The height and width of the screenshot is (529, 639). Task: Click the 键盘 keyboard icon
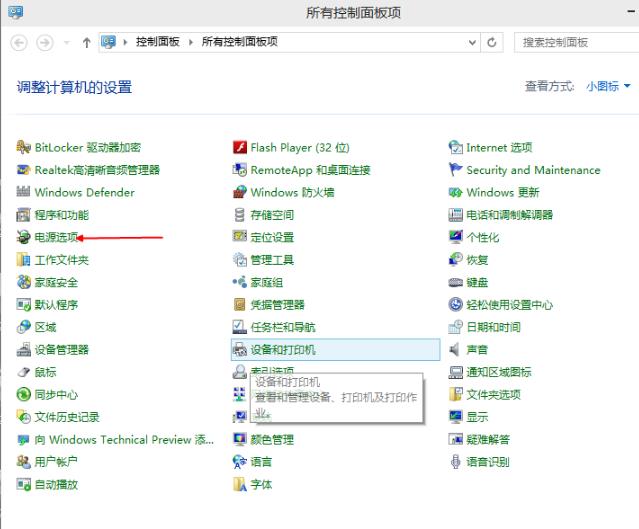[456, 283]
